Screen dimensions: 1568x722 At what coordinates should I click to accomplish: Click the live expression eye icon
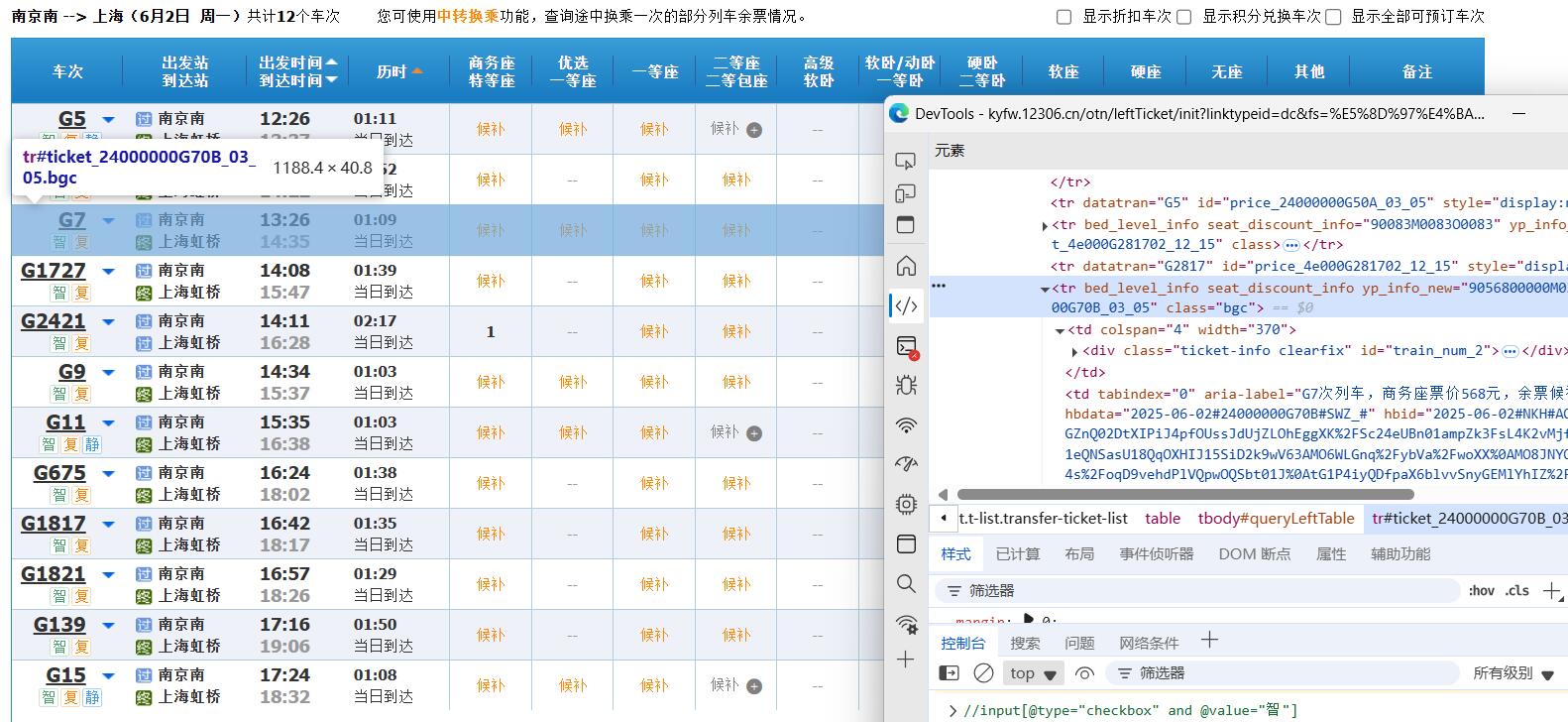tap(1084, 673)
